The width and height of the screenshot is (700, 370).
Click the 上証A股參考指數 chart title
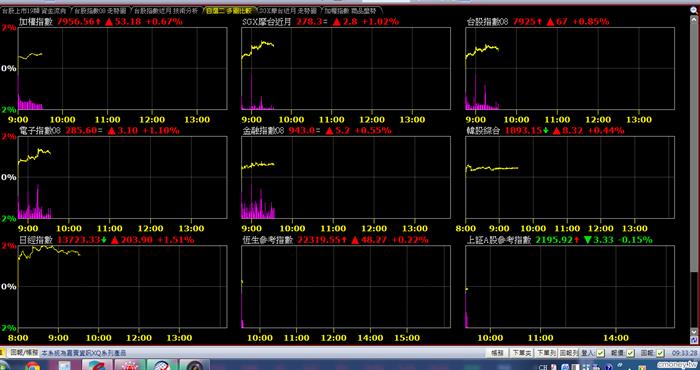tap(499, 240)
